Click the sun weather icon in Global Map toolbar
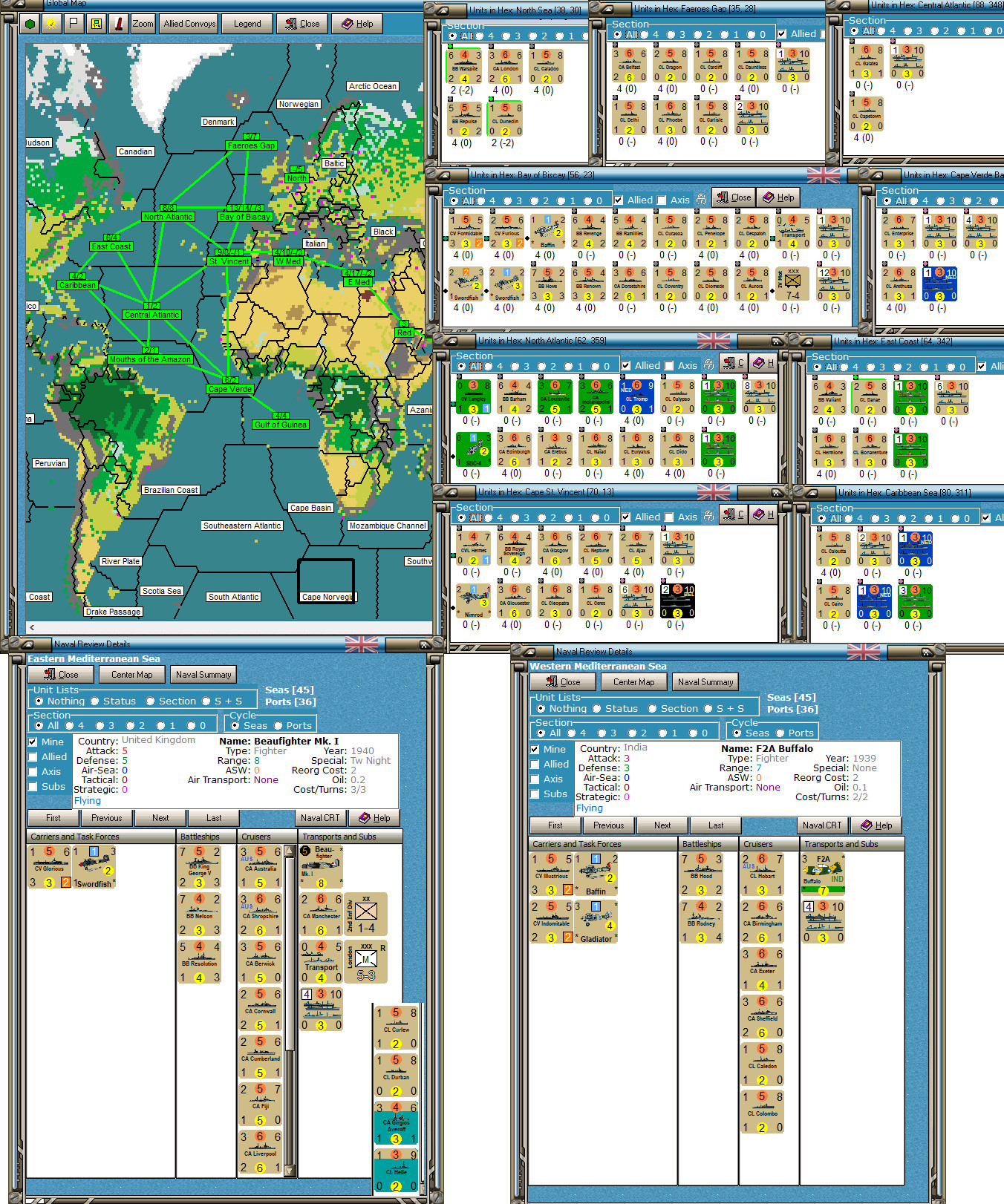 pos(51,24)
